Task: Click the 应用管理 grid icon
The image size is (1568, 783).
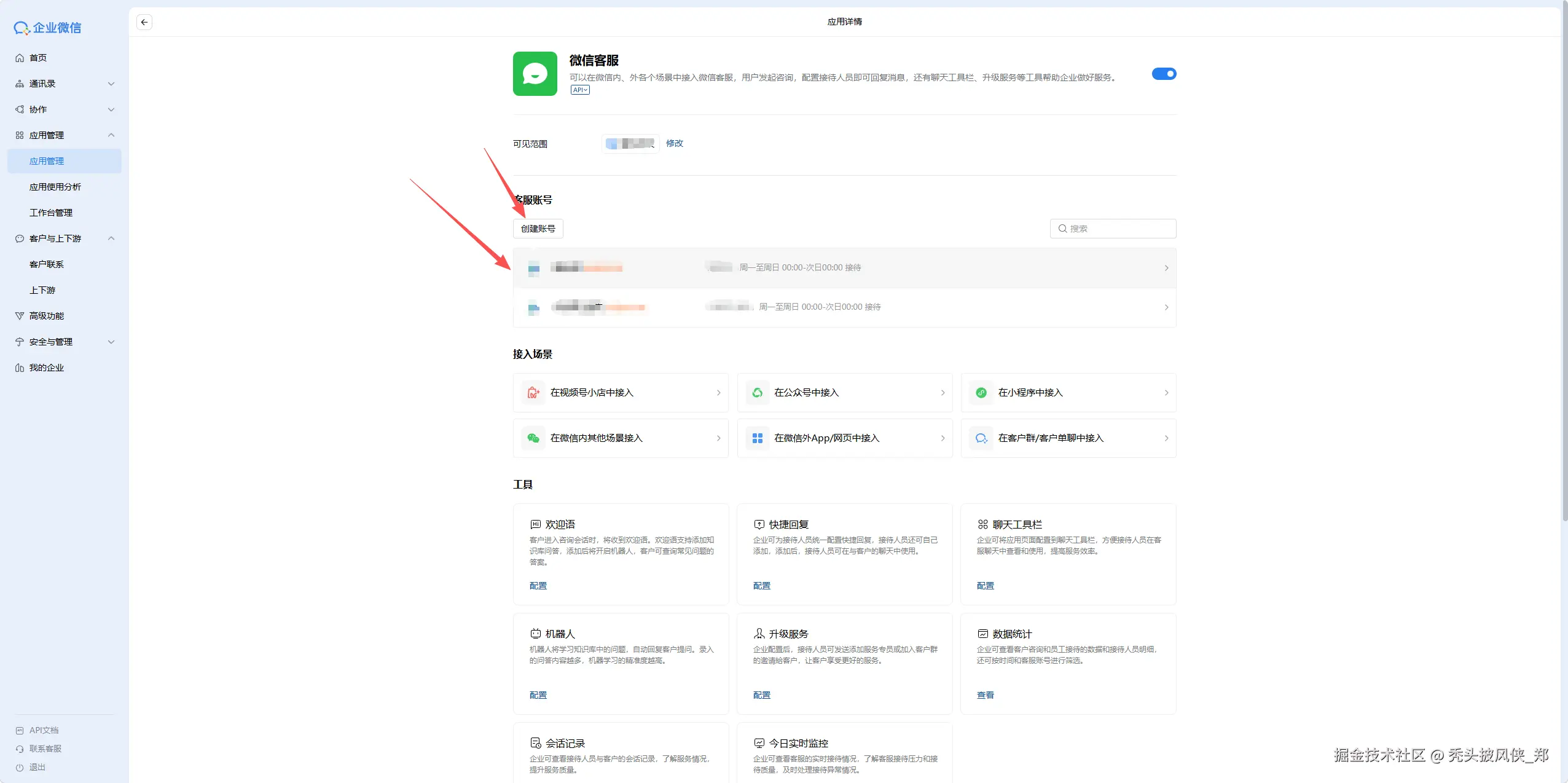Action: 20,135
